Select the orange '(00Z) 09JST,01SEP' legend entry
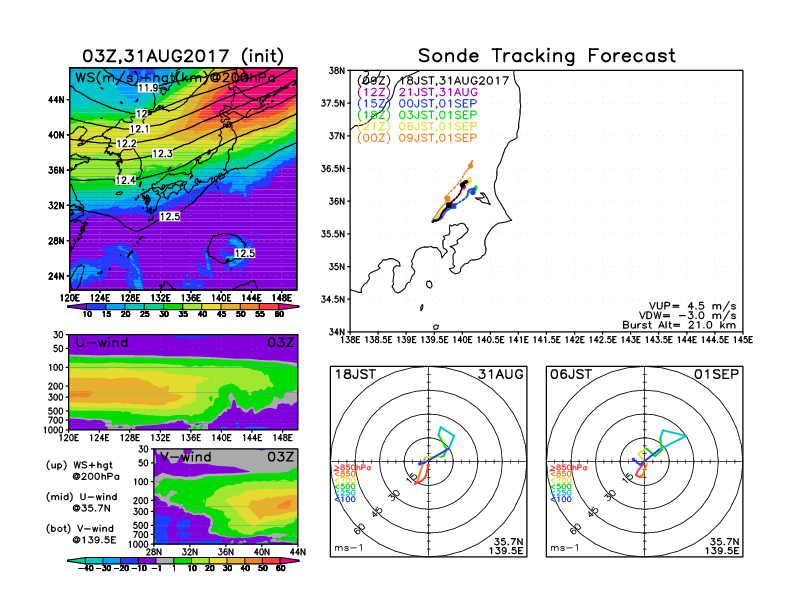Screen dimensions: 792x612 (417, 138)
